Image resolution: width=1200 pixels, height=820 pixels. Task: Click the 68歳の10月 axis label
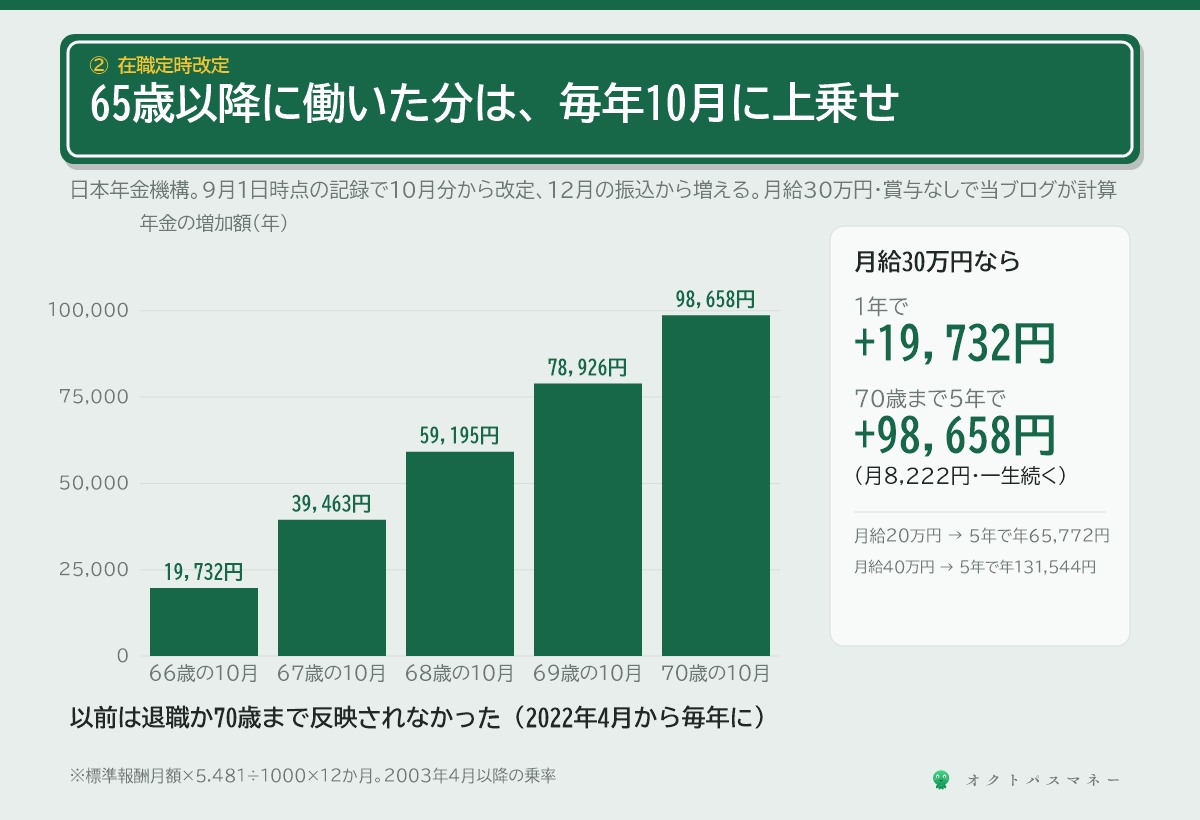pos(460,673)
